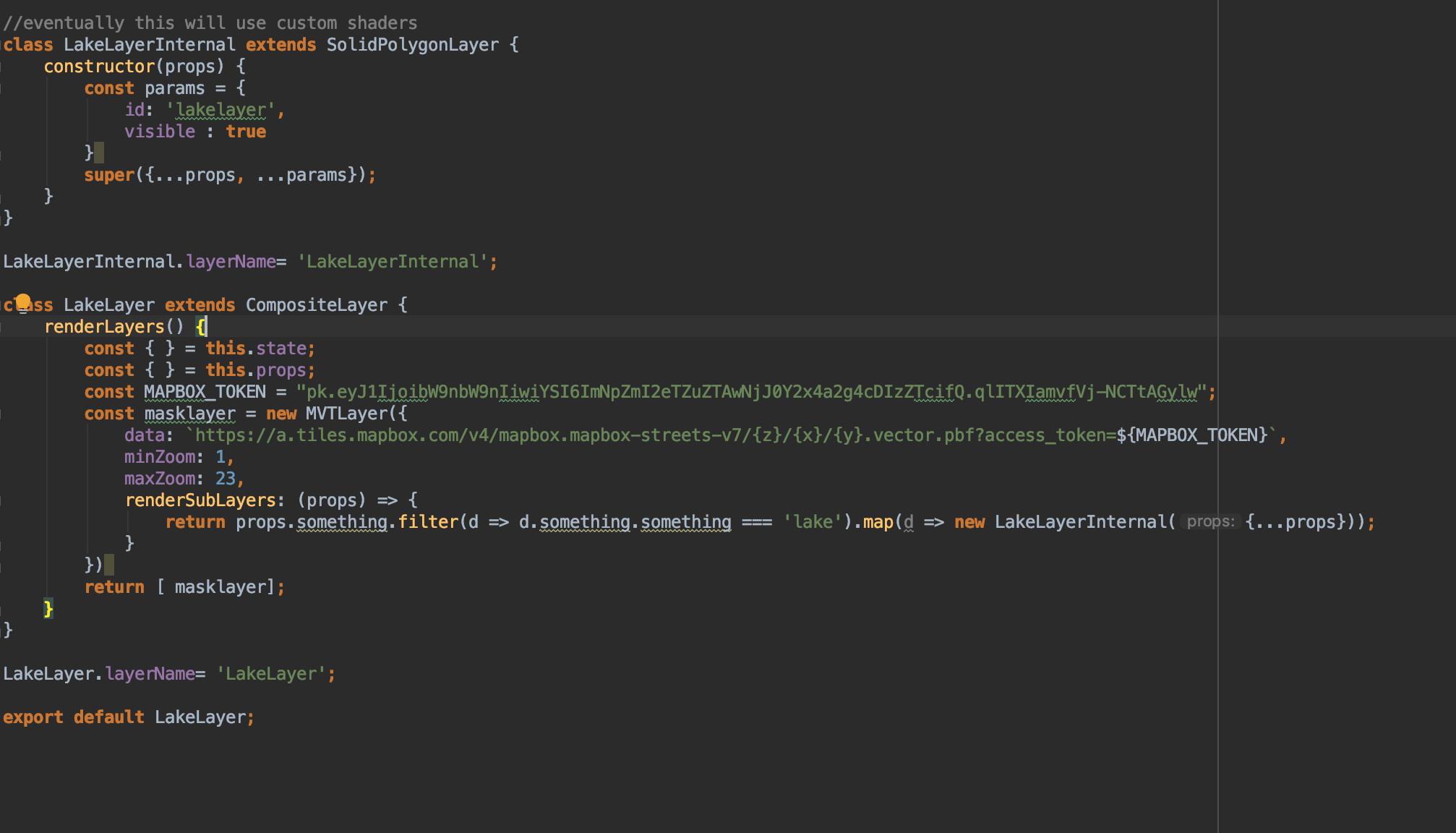Image resolution: width=1456 pixels, height=833 pixels.
Task: Click the inline props: parameter hint
Action: [1209, 521]
